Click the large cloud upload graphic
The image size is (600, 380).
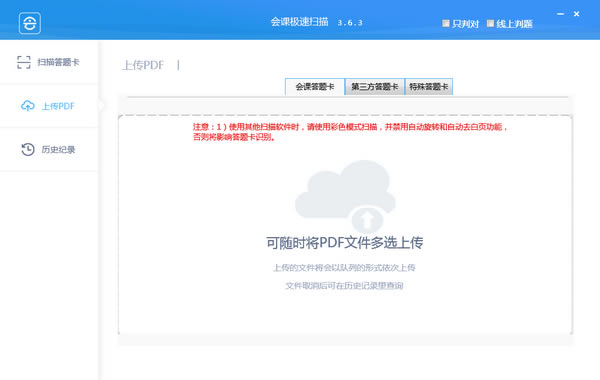346,196
